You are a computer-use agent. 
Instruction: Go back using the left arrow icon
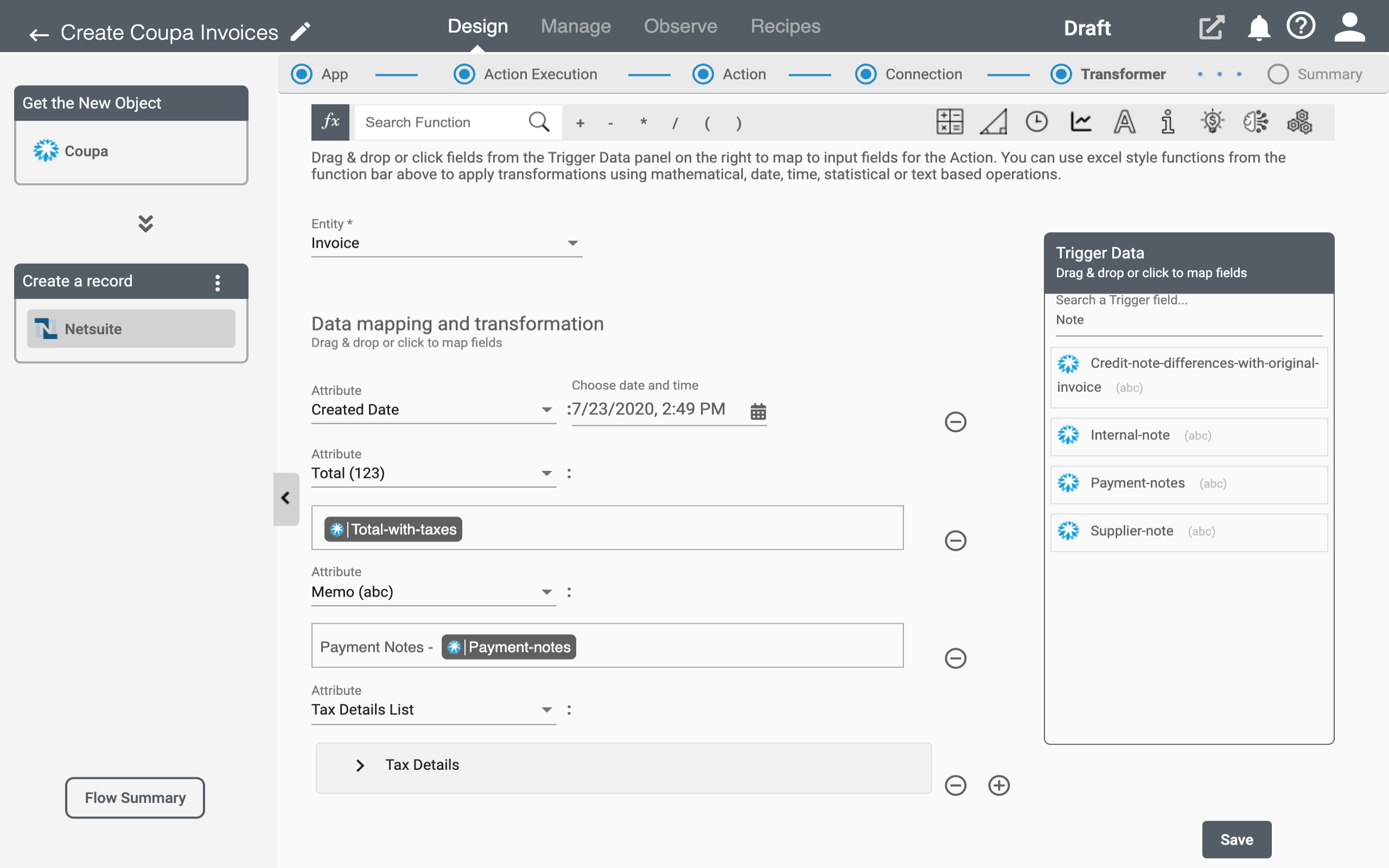[x=39, y=34]
